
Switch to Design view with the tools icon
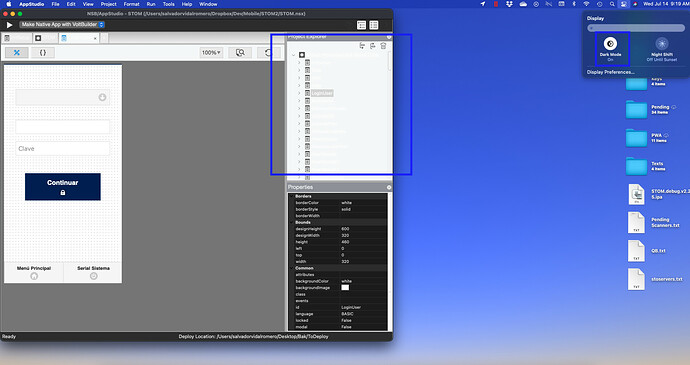(x=17, y=53)
